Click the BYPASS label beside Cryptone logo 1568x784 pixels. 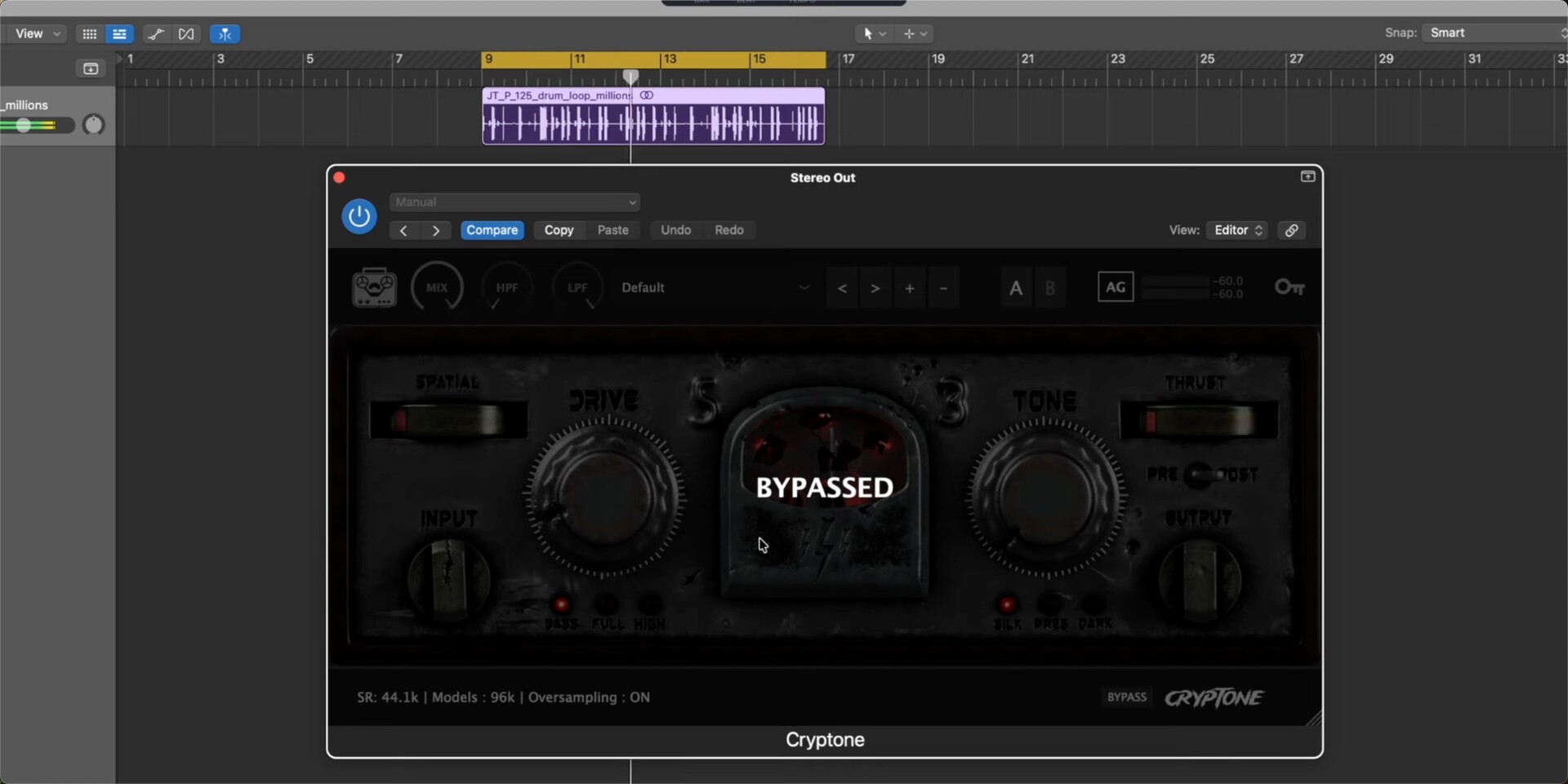point(1126,697)
